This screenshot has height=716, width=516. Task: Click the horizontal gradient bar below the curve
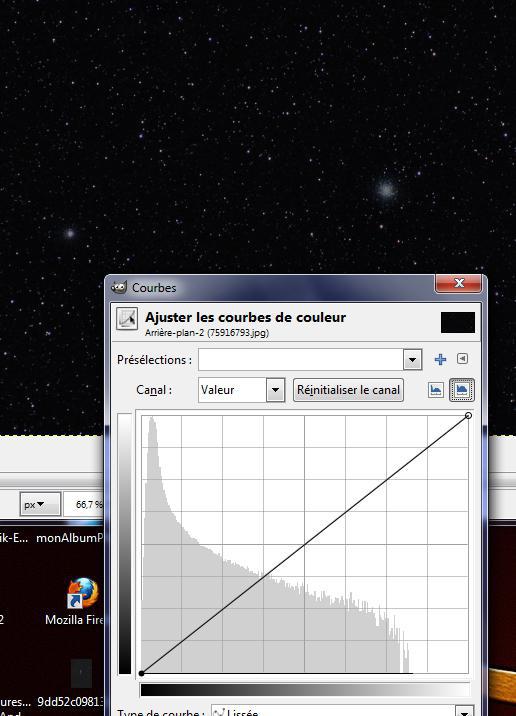[305, 690]
